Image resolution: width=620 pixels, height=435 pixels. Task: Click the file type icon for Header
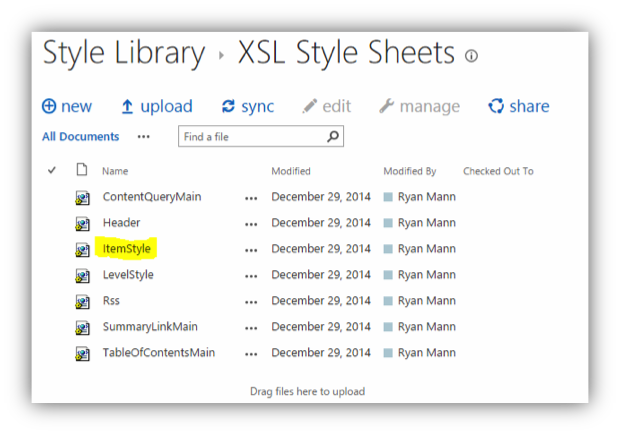click(x=82, y=223)
